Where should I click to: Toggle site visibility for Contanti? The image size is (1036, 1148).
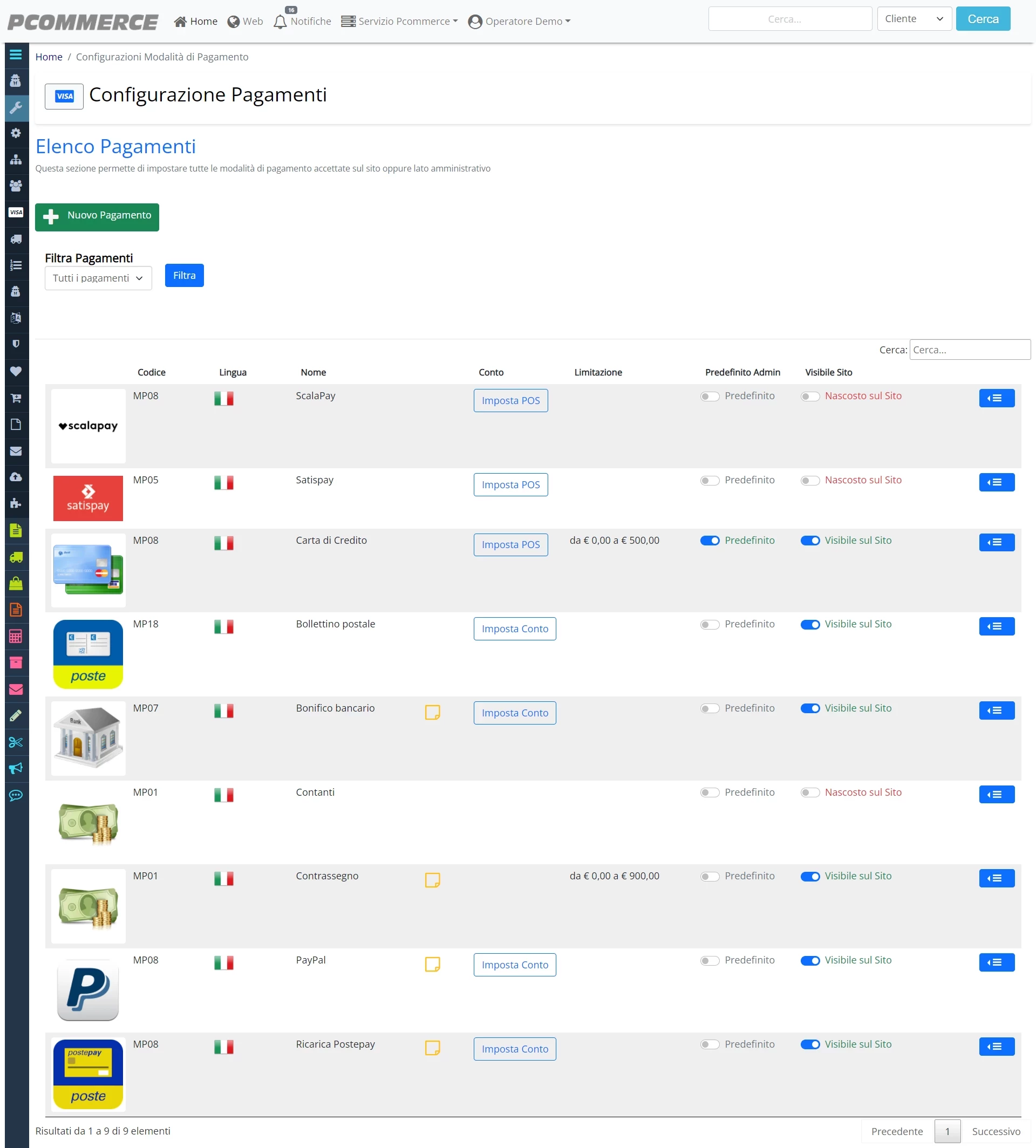click(x=810, y=792)
